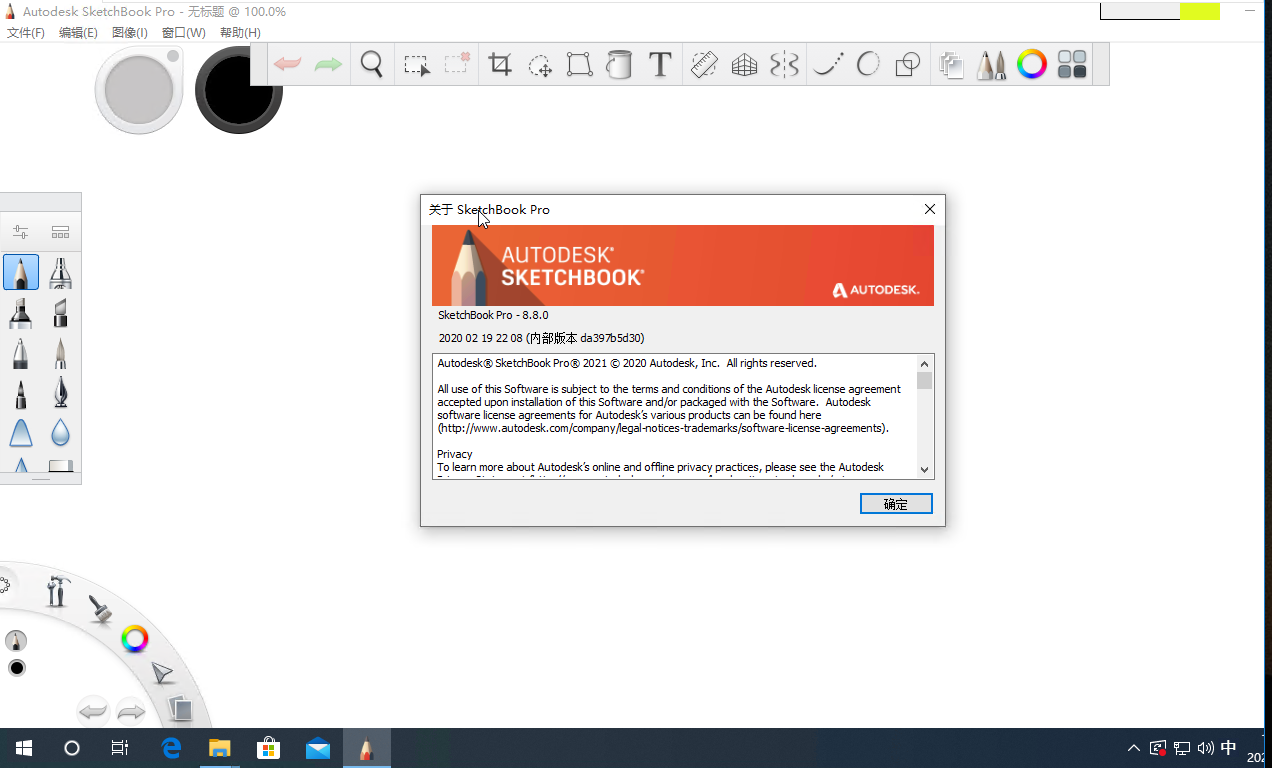Pick the Flood Fill bucket tool
Screen dimensions: 1272x768
tap(619, 65)
